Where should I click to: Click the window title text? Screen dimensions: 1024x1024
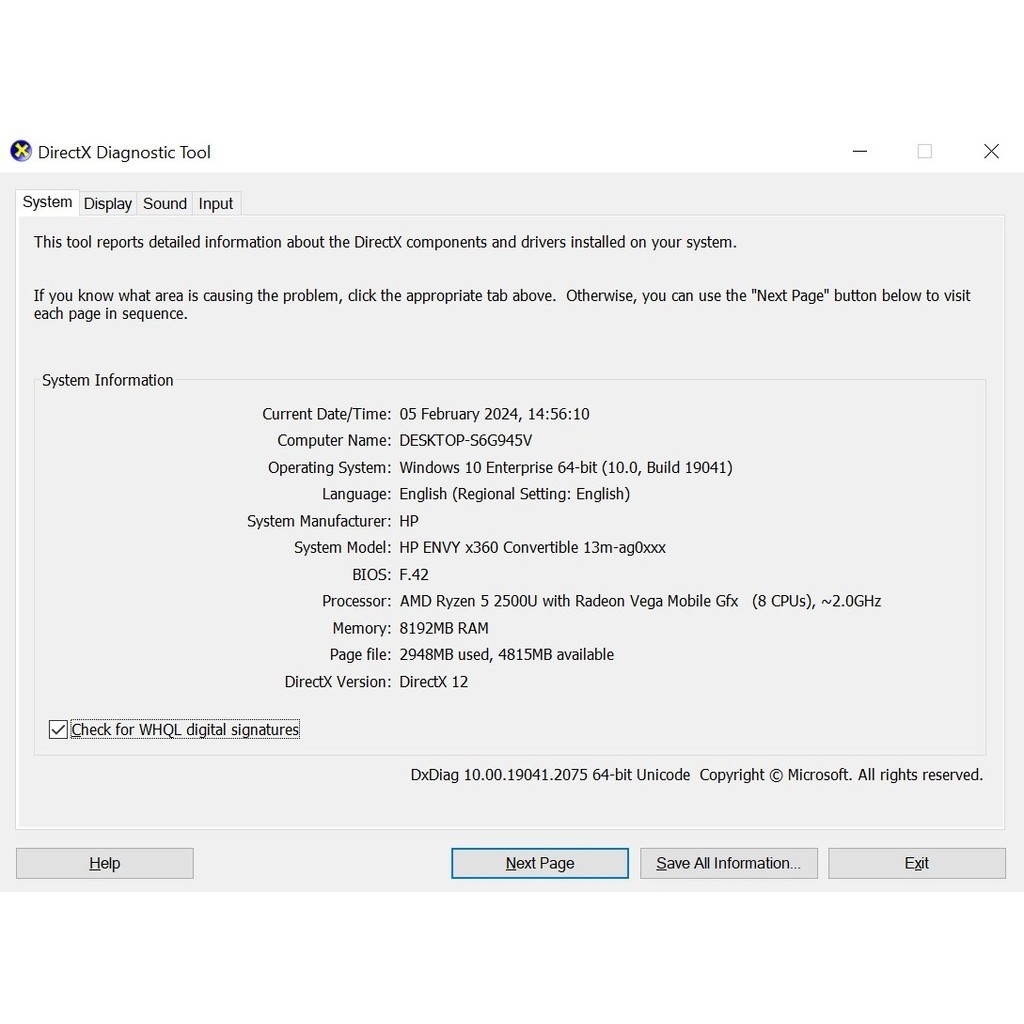tap(124, 152)
